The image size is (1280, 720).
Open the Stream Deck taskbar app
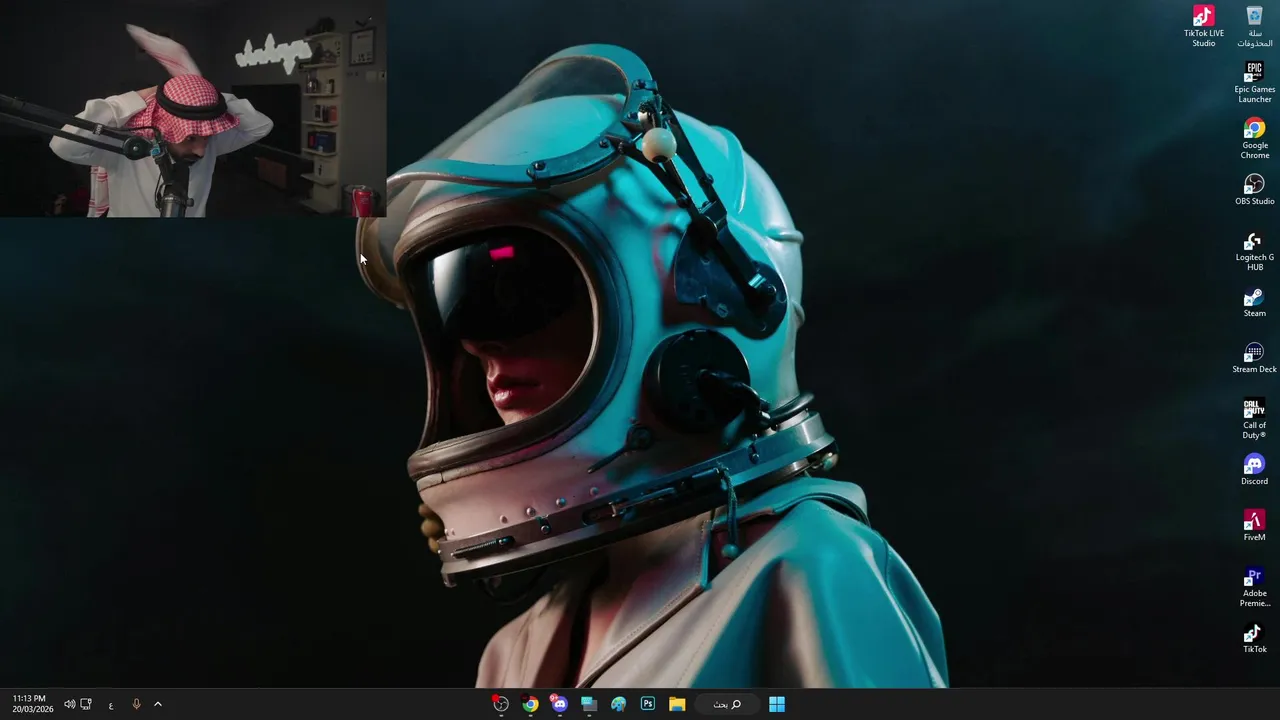click(x=589, y=704)
